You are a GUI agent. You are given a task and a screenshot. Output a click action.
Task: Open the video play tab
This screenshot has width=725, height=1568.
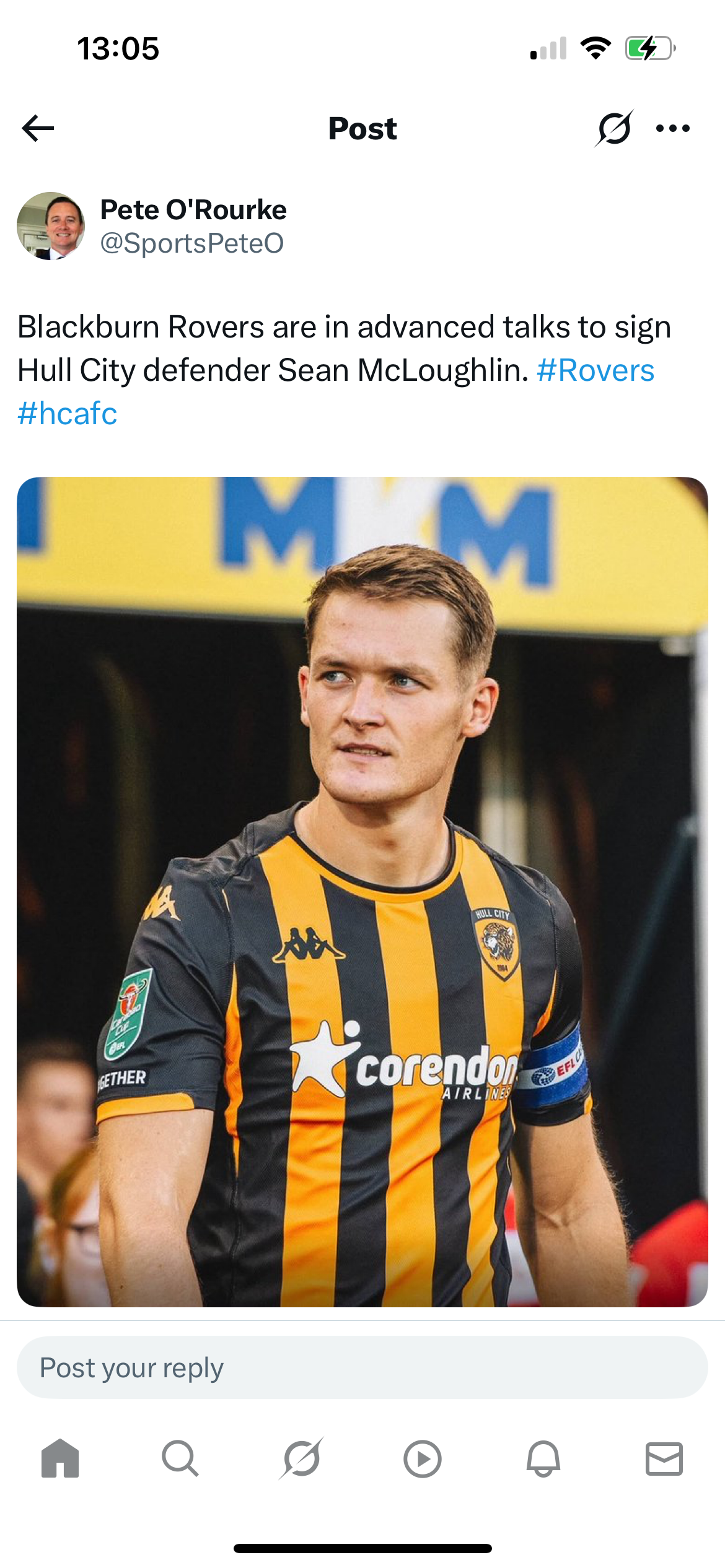pos(422,1459)
